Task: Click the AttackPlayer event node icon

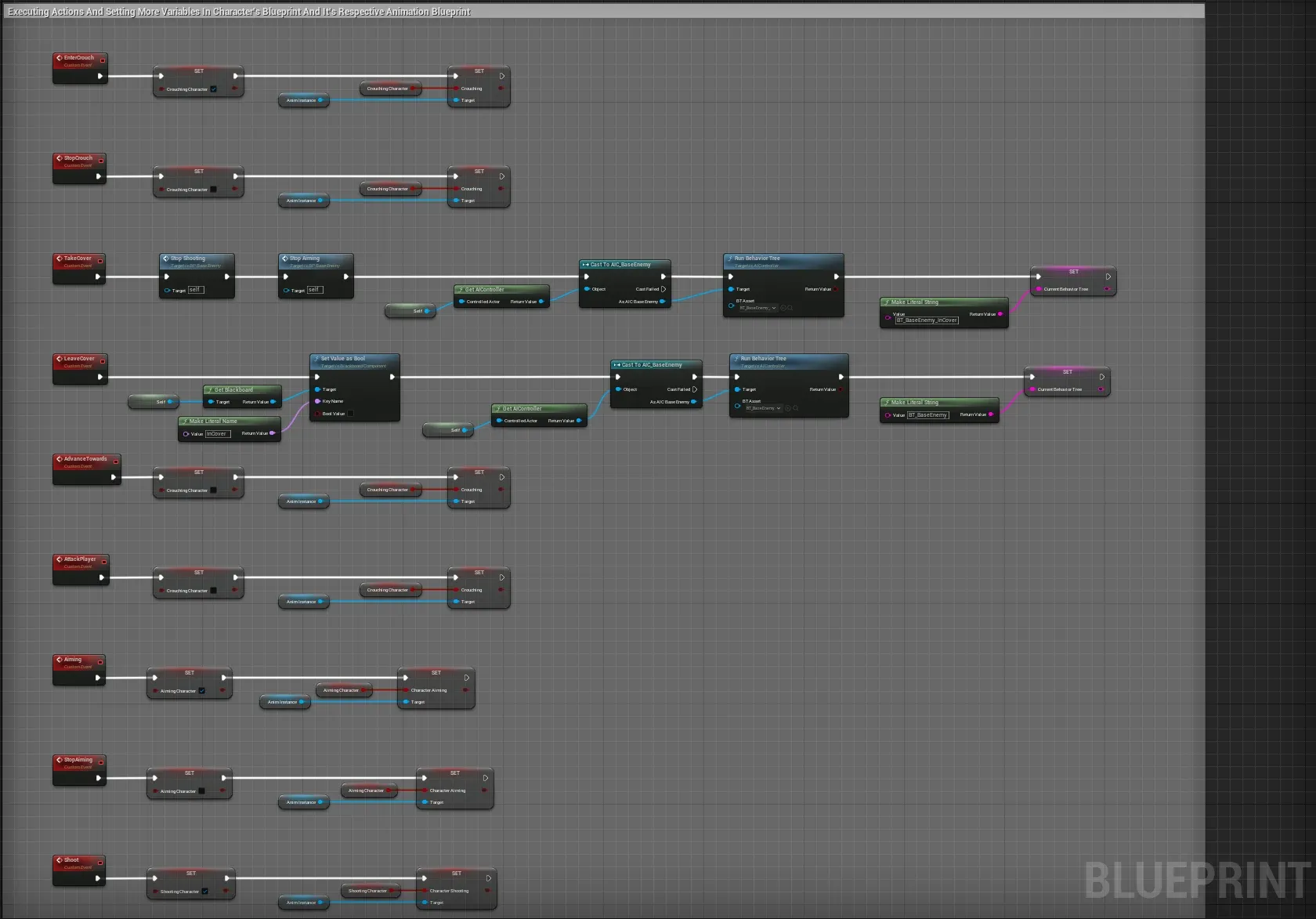Action: 60,559
